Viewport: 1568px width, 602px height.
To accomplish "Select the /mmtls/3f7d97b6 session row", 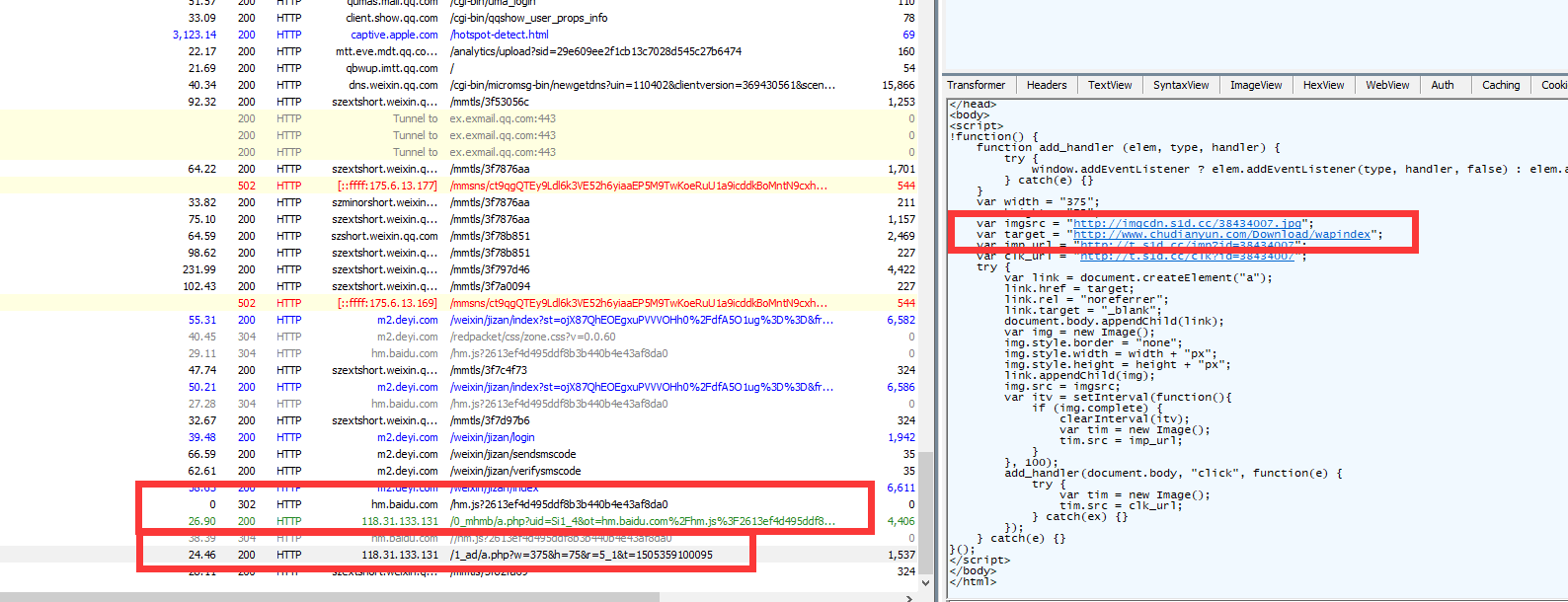I will point(459,420).
